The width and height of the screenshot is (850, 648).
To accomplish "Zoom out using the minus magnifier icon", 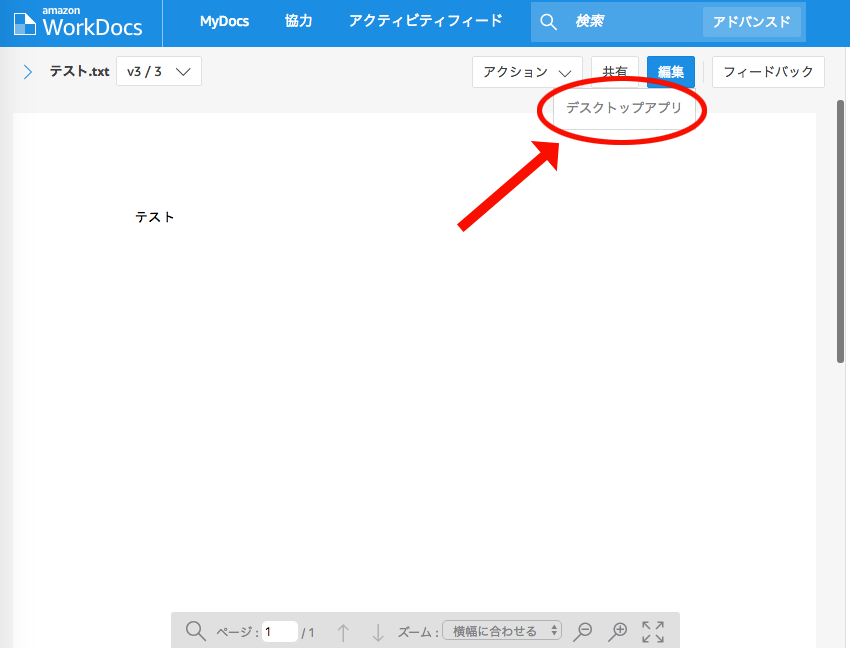I will pos(584,631).
